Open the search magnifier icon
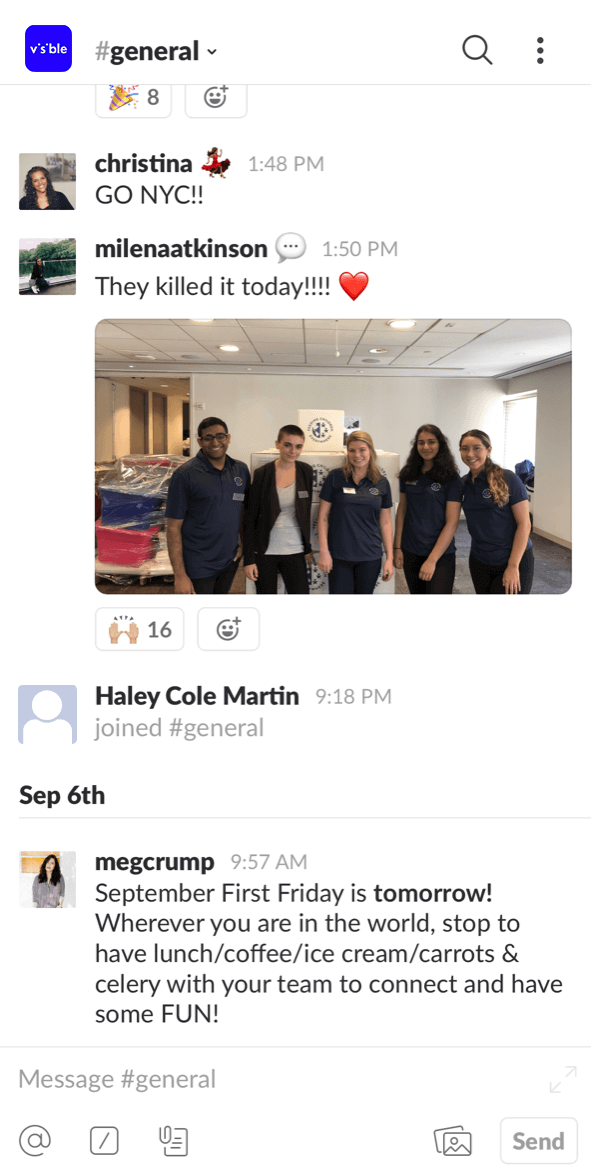This screenshot has width=591, height=1176. [477, 50]
